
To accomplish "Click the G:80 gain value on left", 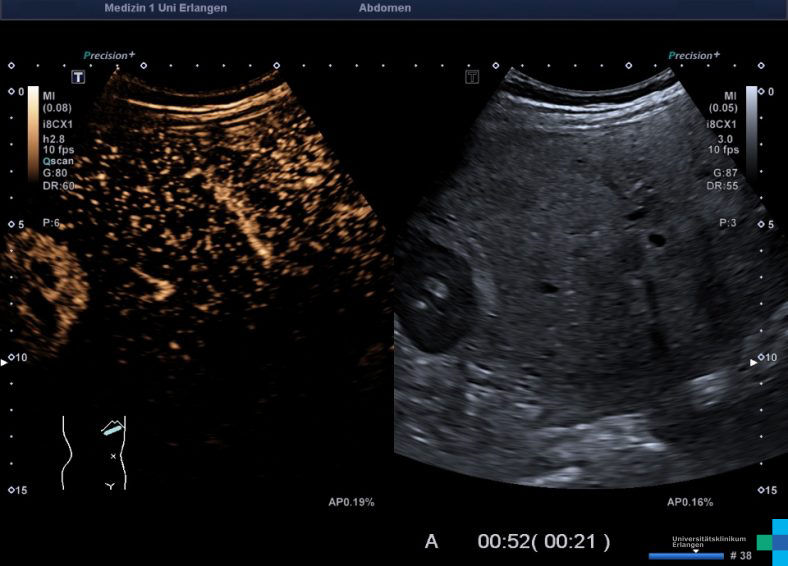I will point(54,173).
